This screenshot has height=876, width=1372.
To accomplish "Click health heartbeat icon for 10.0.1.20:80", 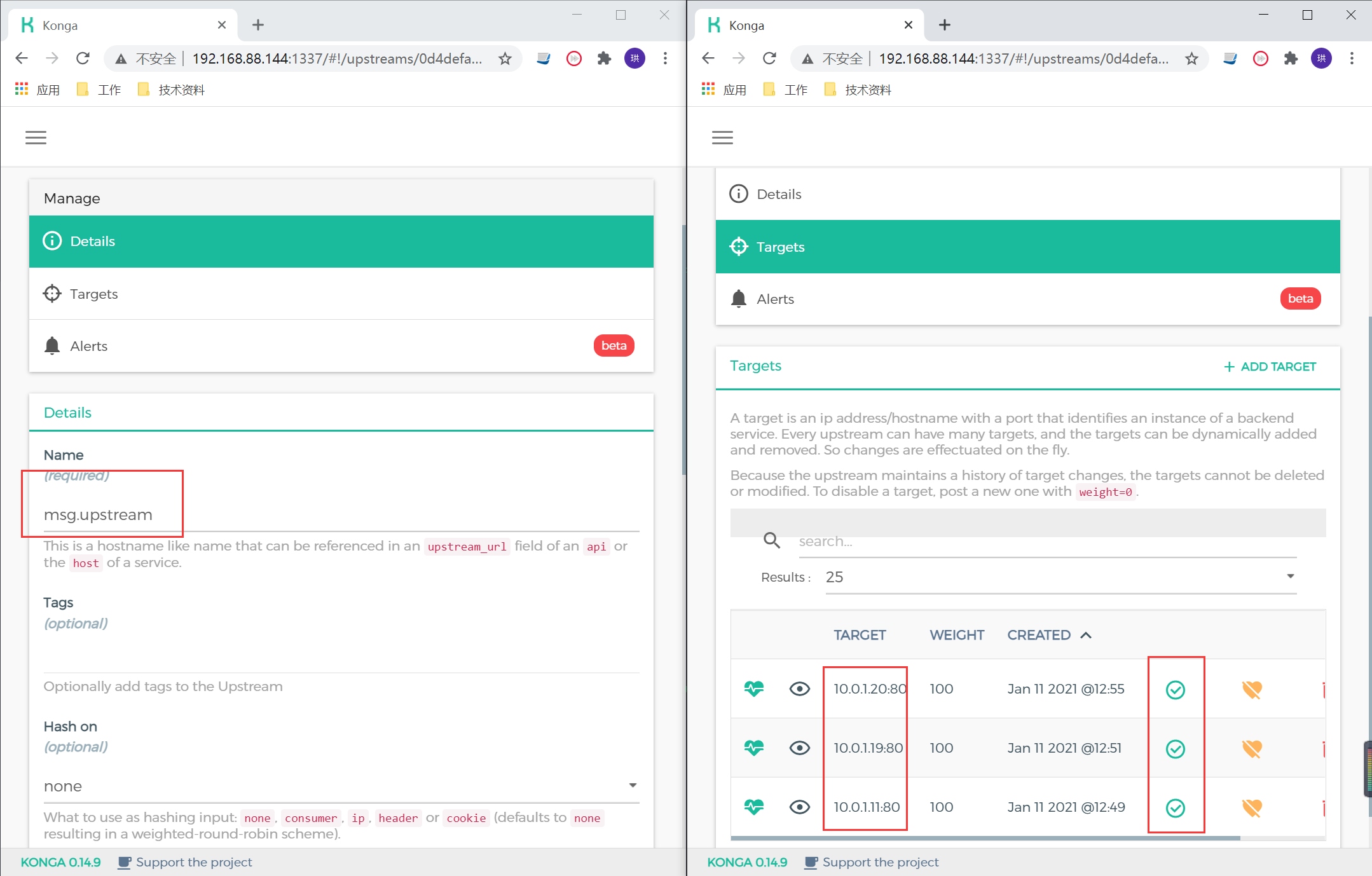I will (x=754, y=689).
